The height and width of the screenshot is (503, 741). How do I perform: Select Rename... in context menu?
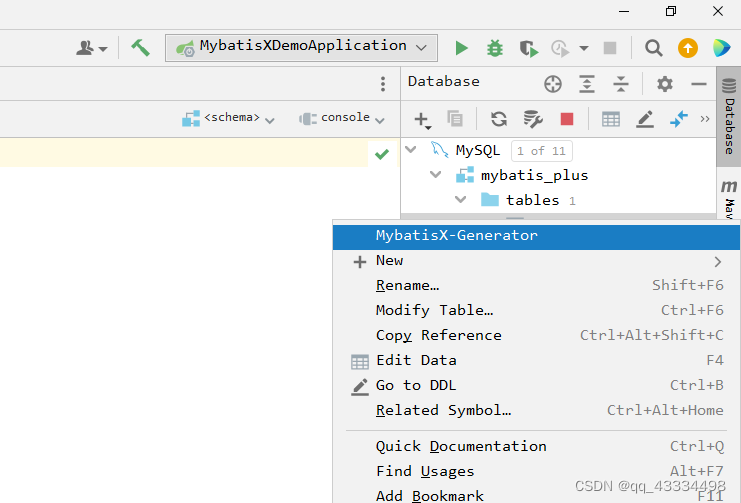(x=536, y=286)
